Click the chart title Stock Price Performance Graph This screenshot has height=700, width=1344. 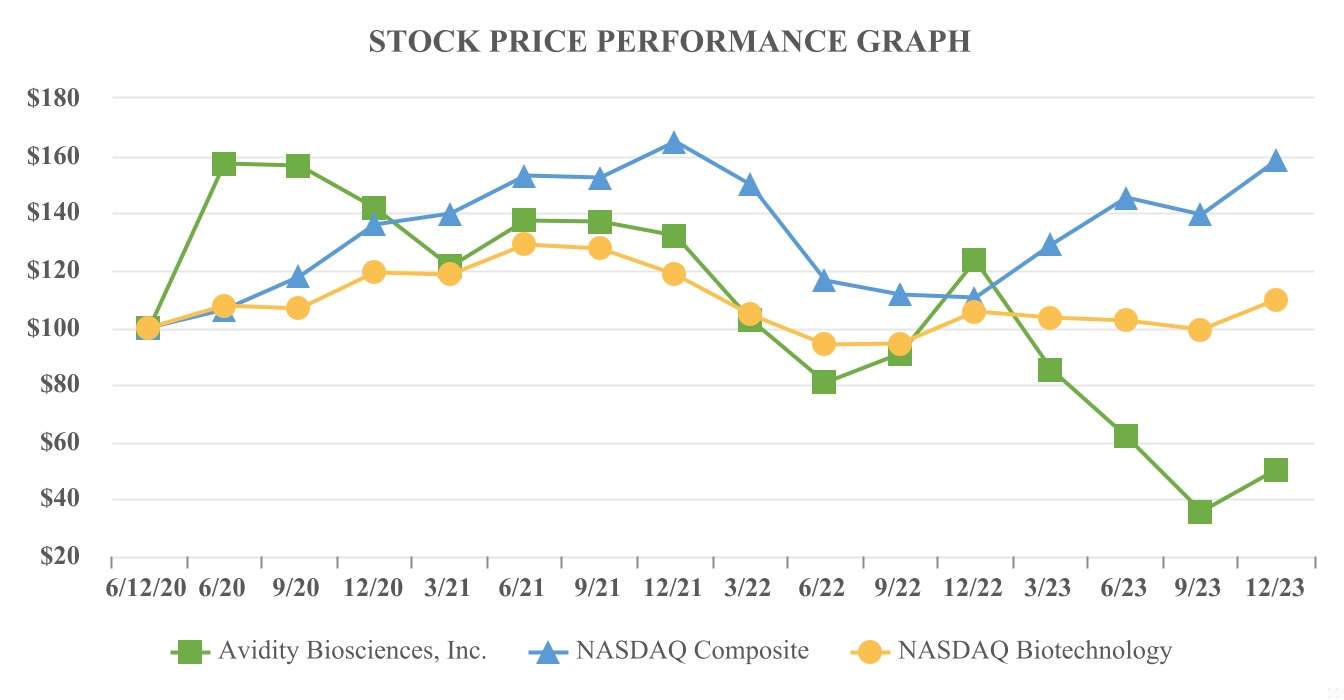pos(670,41)
